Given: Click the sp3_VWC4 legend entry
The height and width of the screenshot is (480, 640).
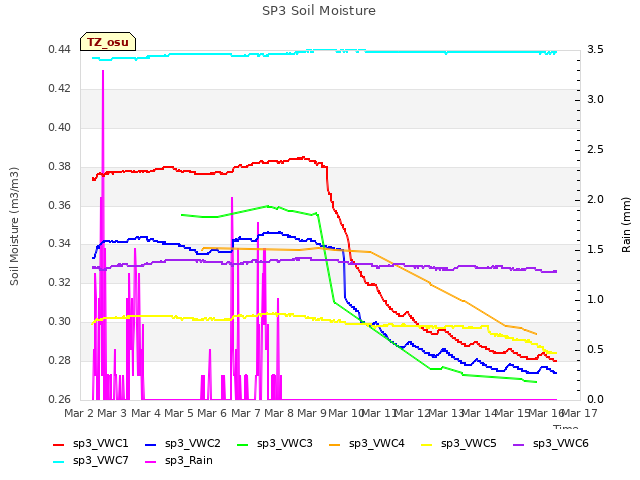Looking at the screenshot, I should point(367,444).
